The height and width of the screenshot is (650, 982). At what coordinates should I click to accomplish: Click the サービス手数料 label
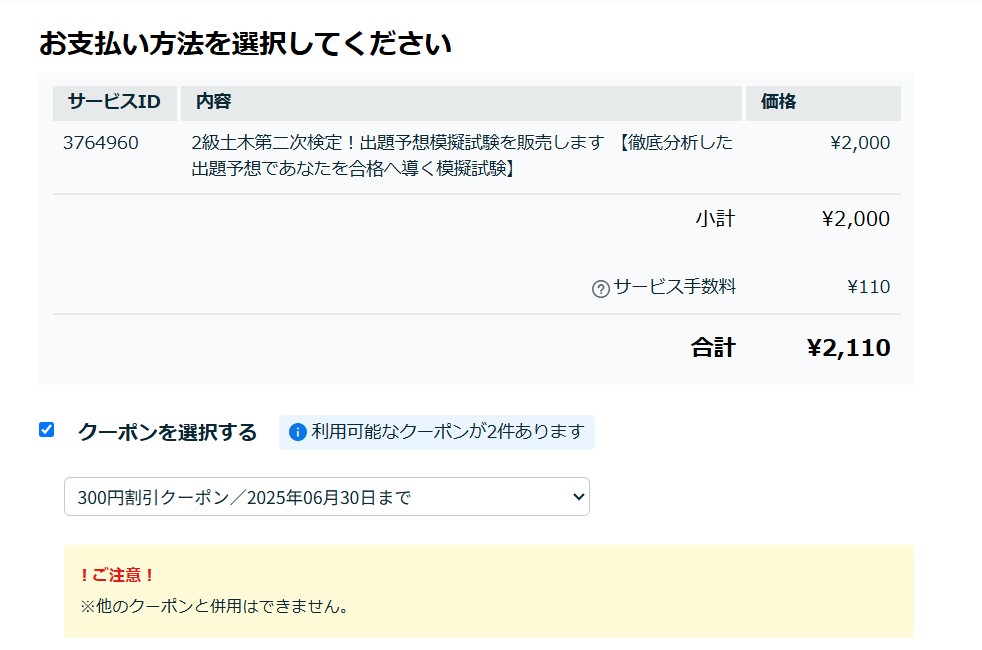click(674, 287)
